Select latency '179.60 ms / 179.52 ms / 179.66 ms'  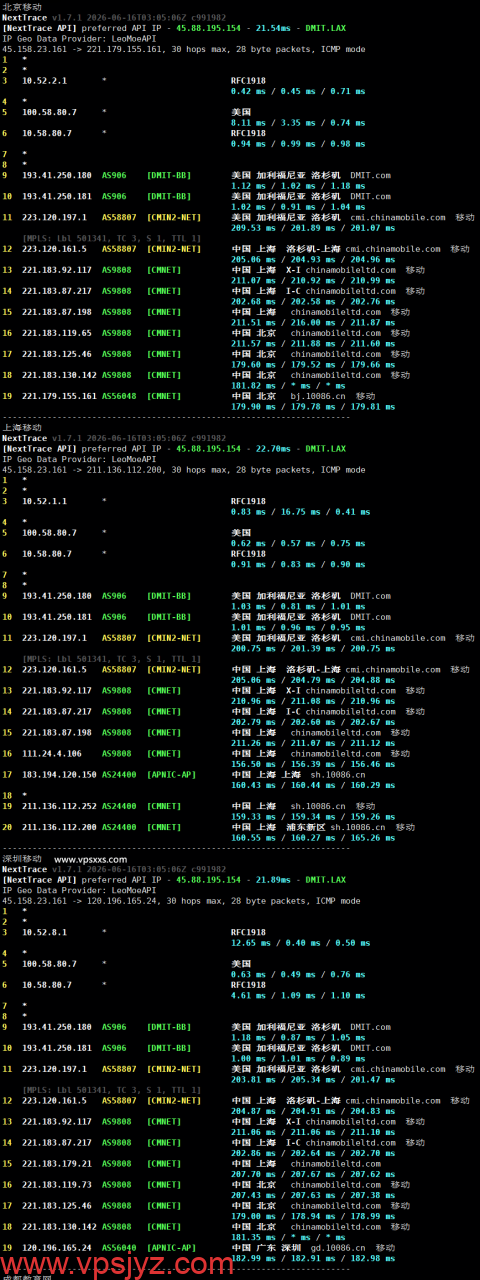(x=304, y=364)
